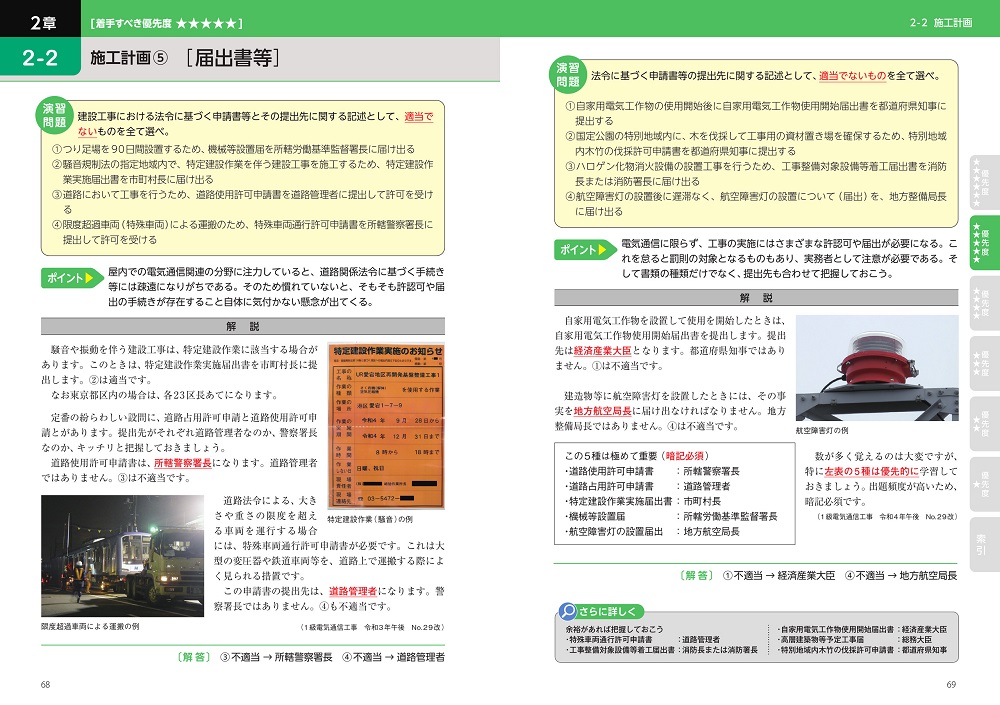1000x705 pixels.
Task: Click the citation 令和4年午後 No.29改
Action: [887, 516]
